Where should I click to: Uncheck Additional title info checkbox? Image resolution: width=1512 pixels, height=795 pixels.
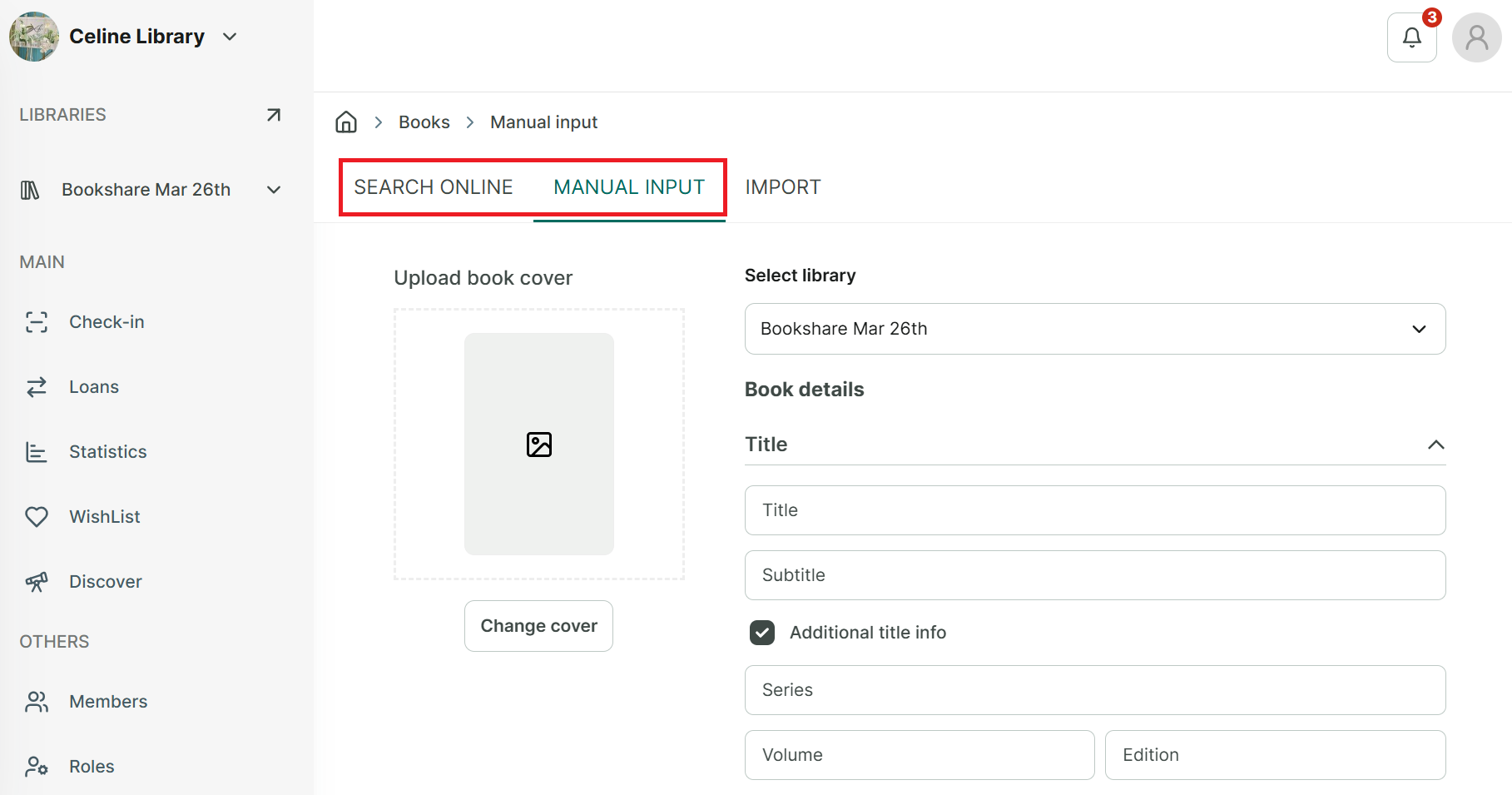pos(762,633)
